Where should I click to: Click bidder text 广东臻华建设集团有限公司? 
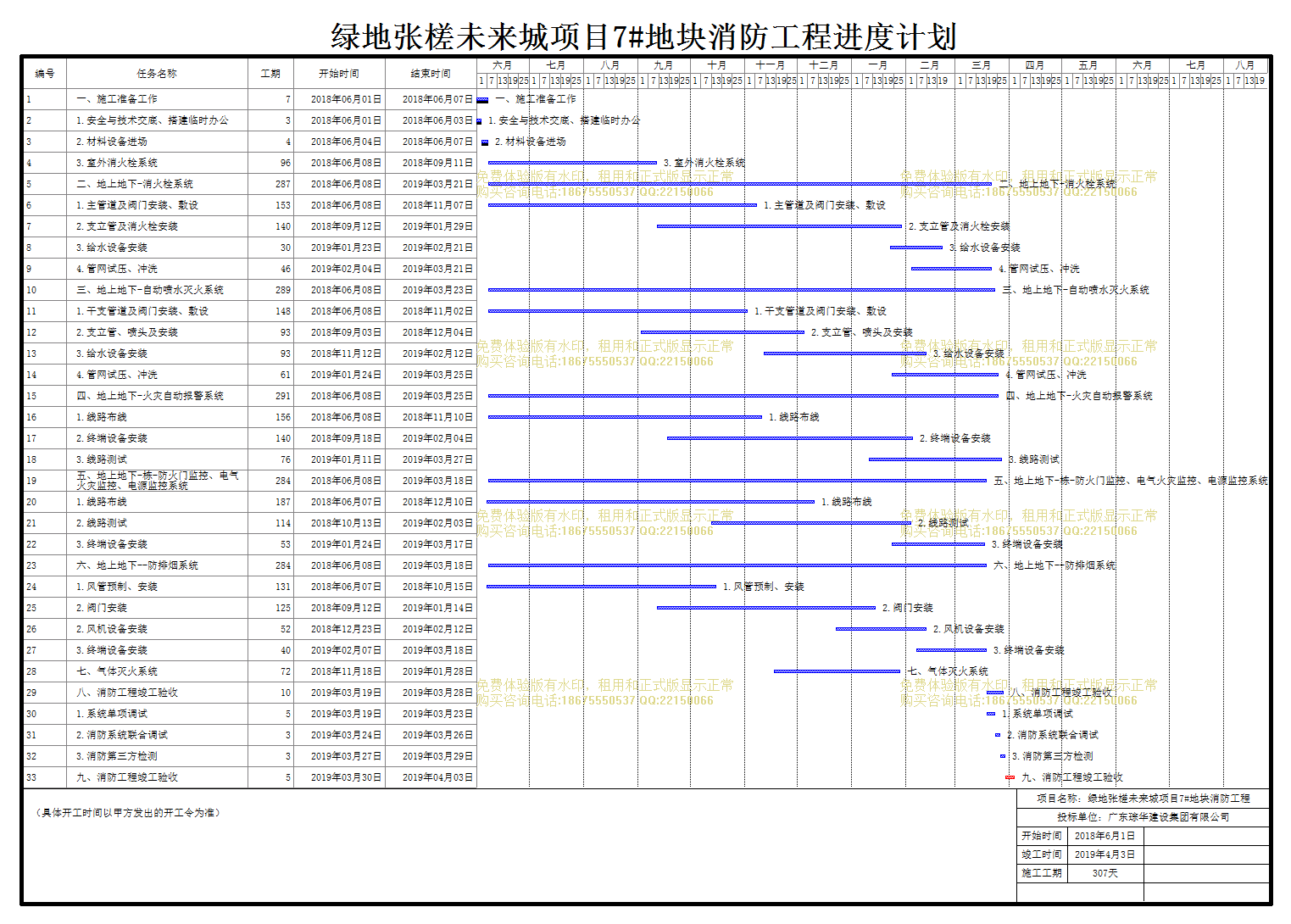[x=1168, y=817]
